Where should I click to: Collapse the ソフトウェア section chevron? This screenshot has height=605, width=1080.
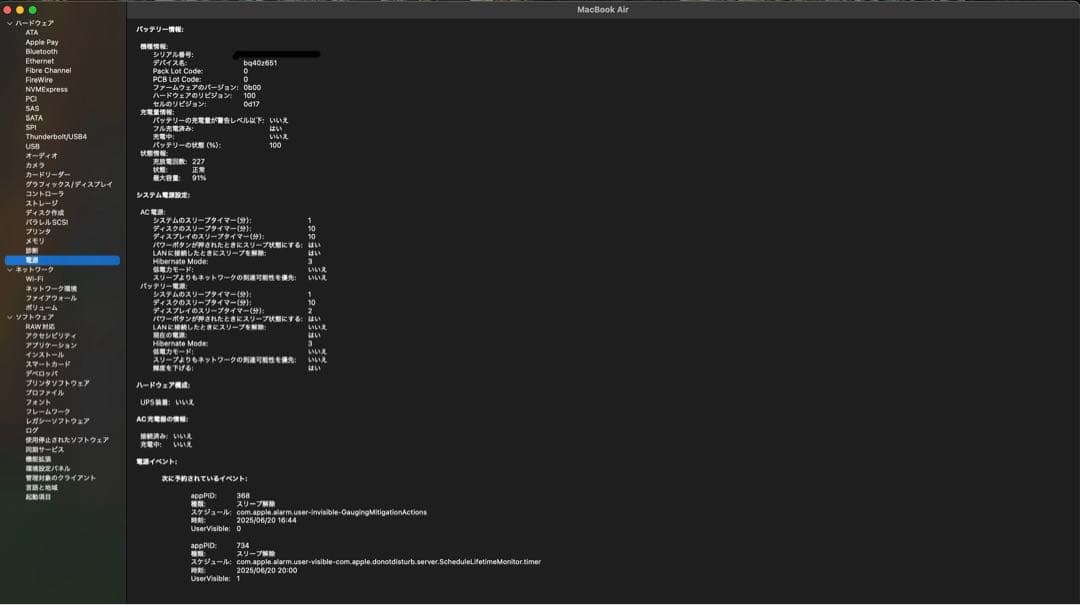pyautogui.click(x=10, y=317)
